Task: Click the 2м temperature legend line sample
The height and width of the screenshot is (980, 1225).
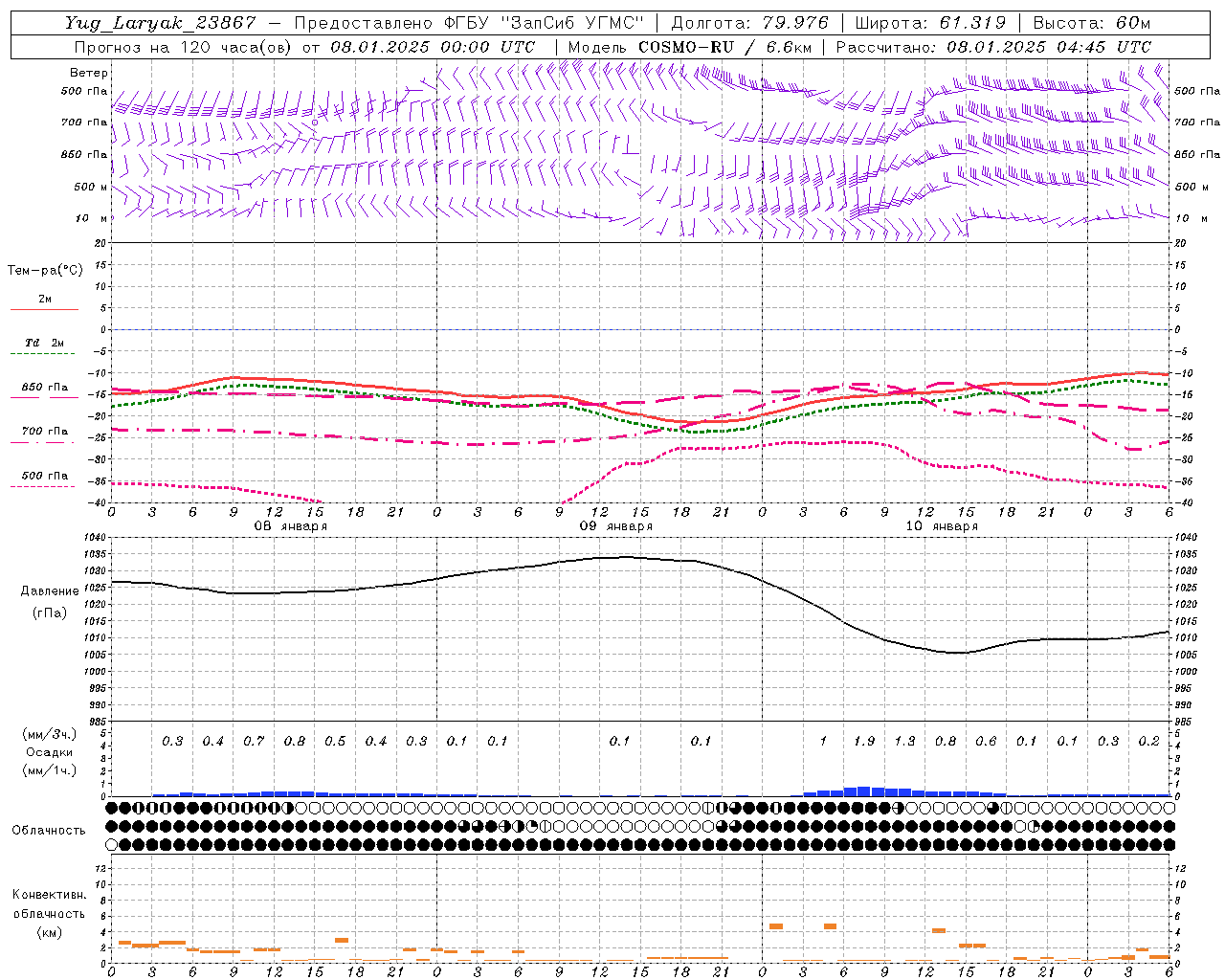Action: 44,310
